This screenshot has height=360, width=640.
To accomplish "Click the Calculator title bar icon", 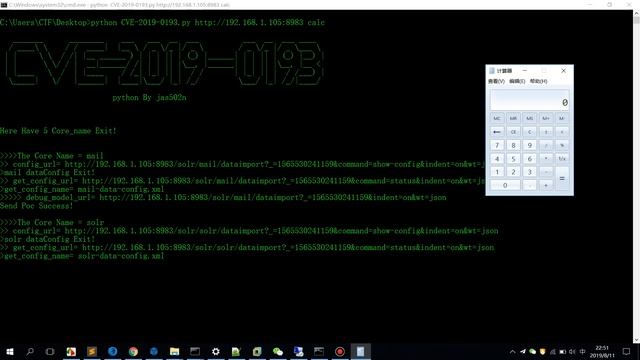I will pos(492,71).
